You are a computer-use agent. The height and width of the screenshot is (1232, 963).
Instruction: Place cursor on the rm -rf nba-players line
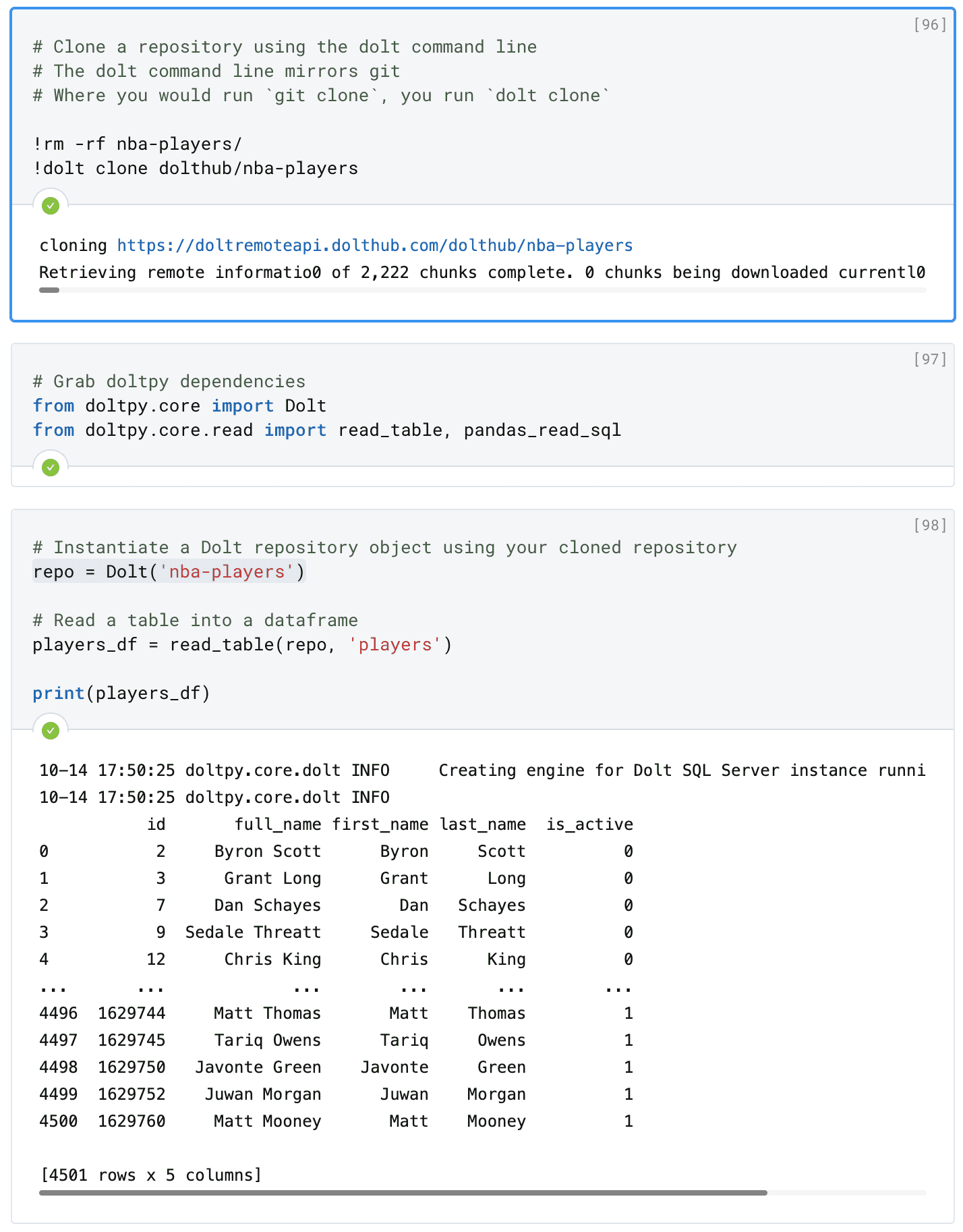click(138, 144)
